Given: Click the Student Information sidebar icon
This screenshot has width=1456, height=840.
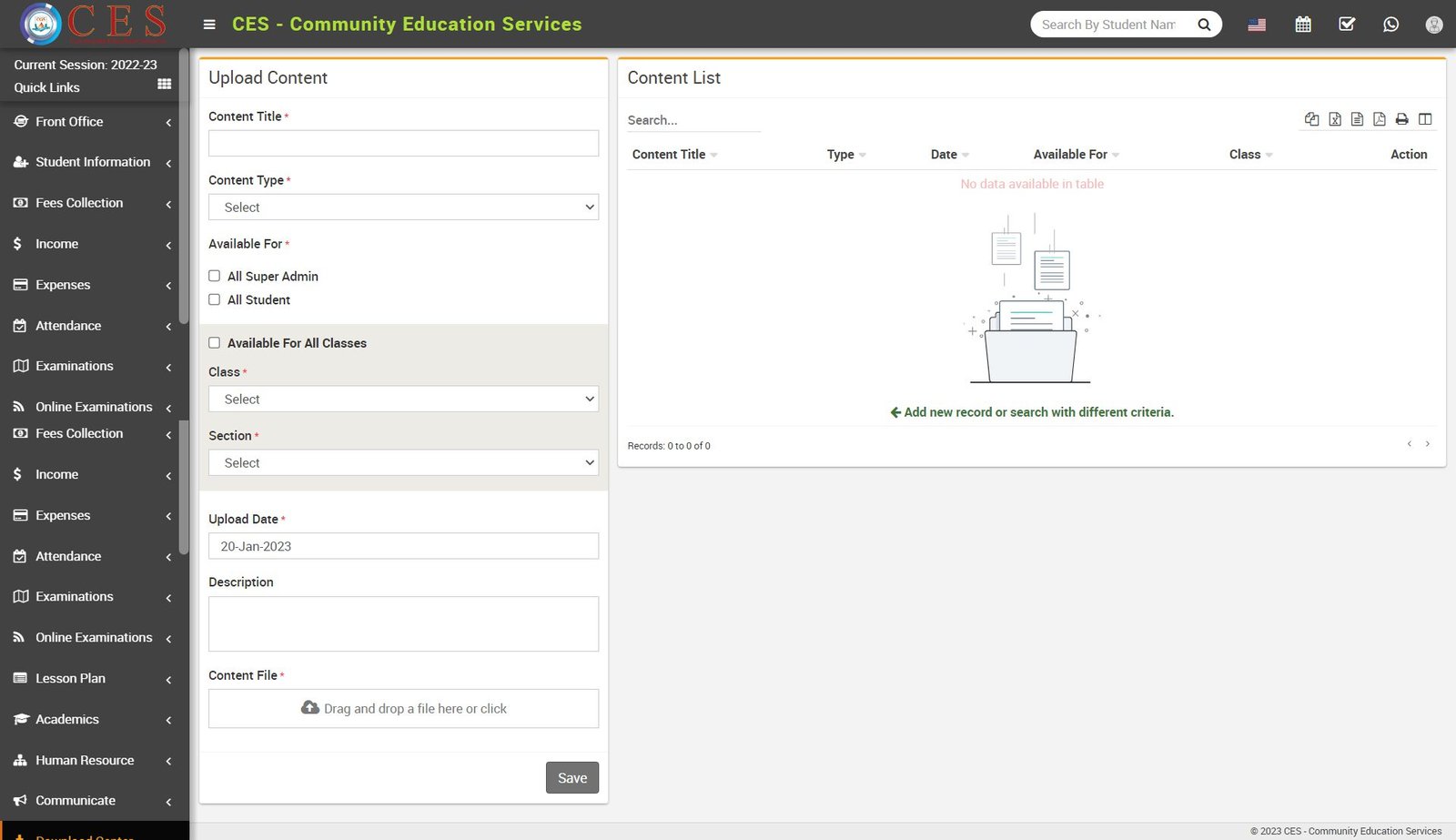Looking at the screenshot, I should tap(20, 162).
